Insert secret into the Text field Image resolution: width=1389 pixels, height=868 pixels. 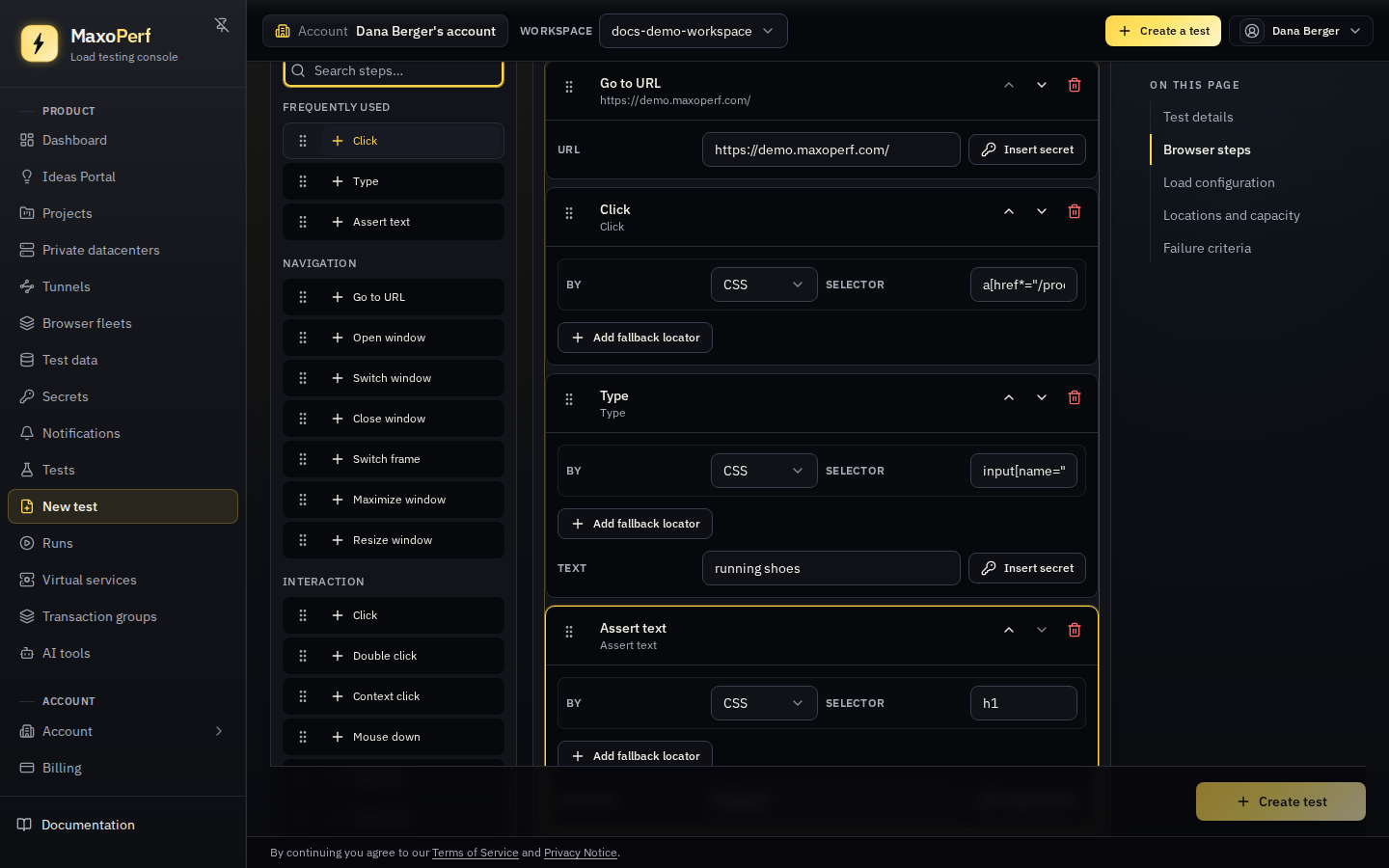[x=1027, y=568]
